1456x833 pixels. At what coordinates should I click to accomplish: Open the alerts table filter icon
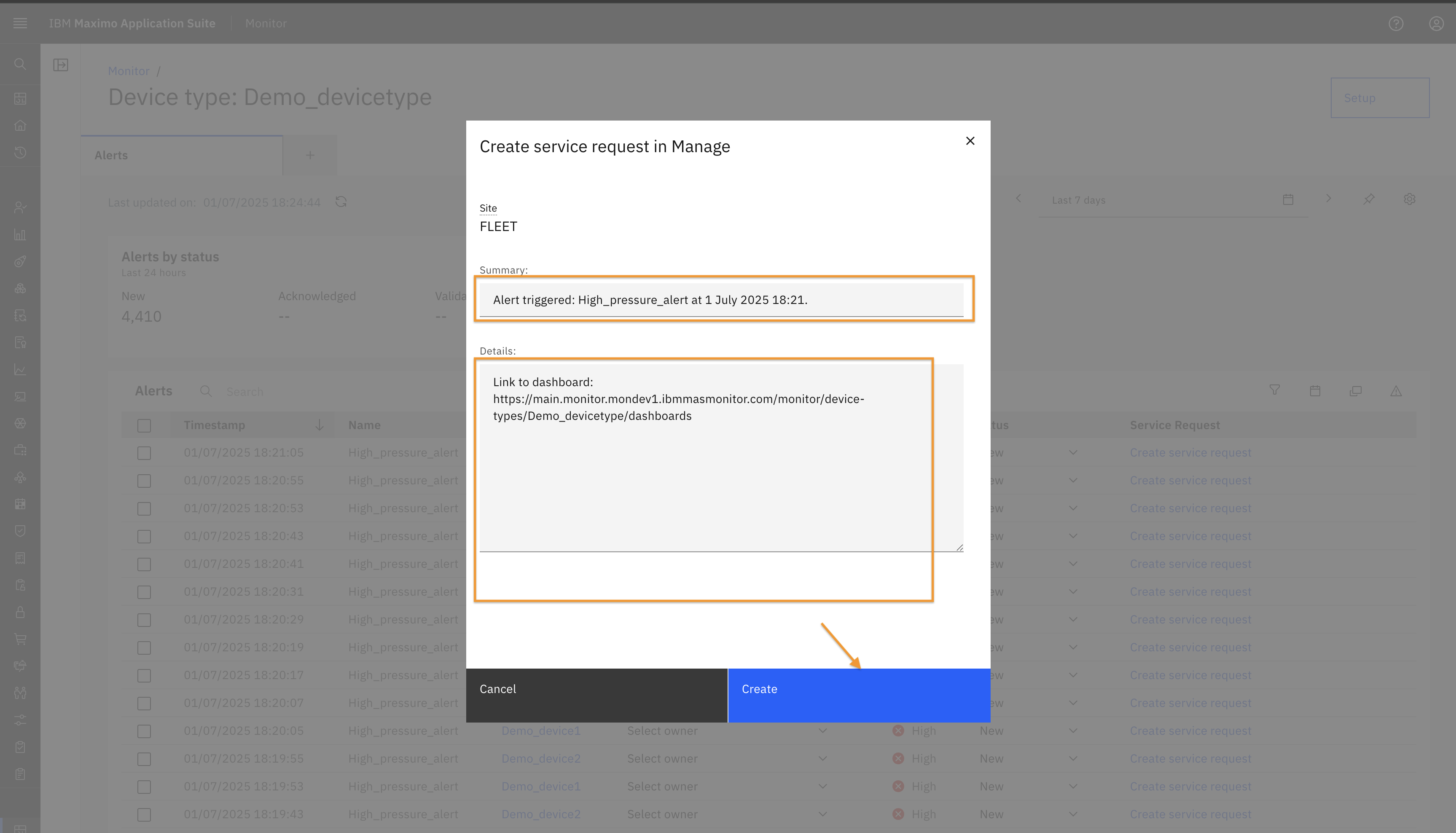(x=1275, y=390)
